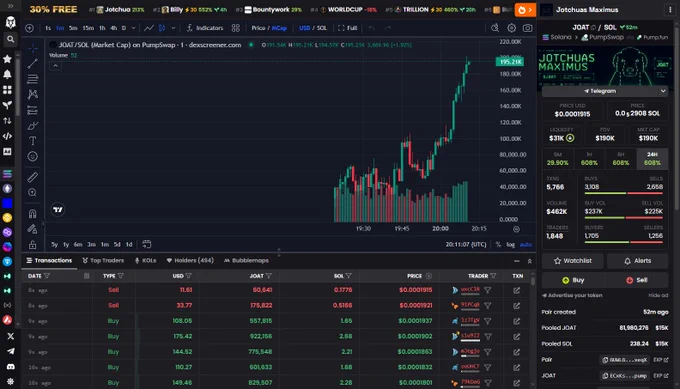Open multicharts grid icon in sidebar
This screenshot has width=680, height=389.
point(7,90)
